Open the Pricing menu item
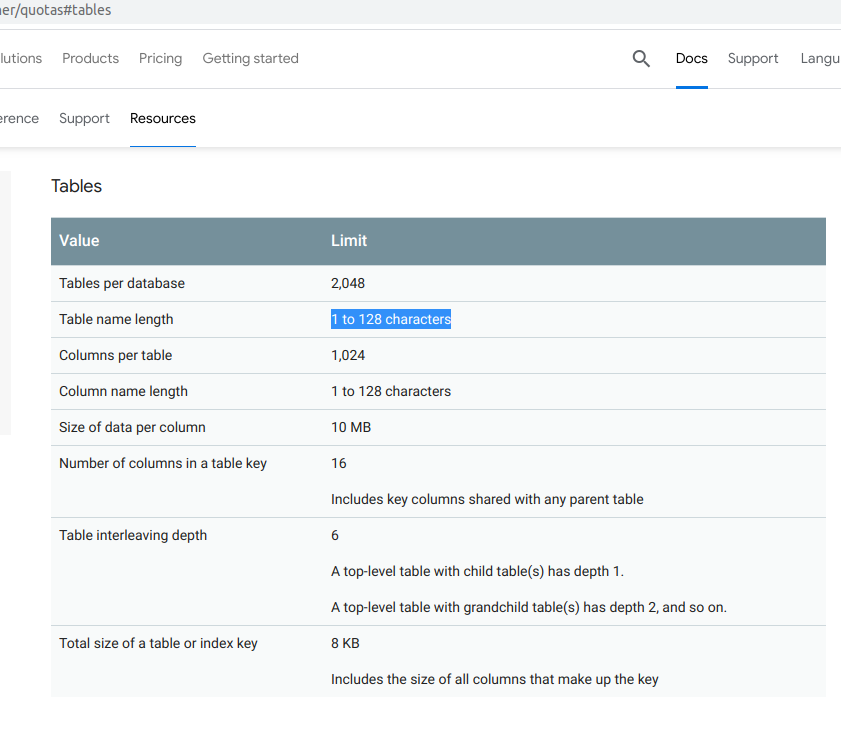The width and height of the screenshot is (841, 731). pos(160,58)
